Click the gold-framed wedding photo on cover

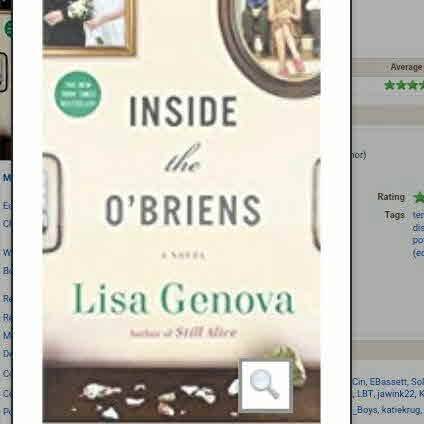(x=89, y=27)
